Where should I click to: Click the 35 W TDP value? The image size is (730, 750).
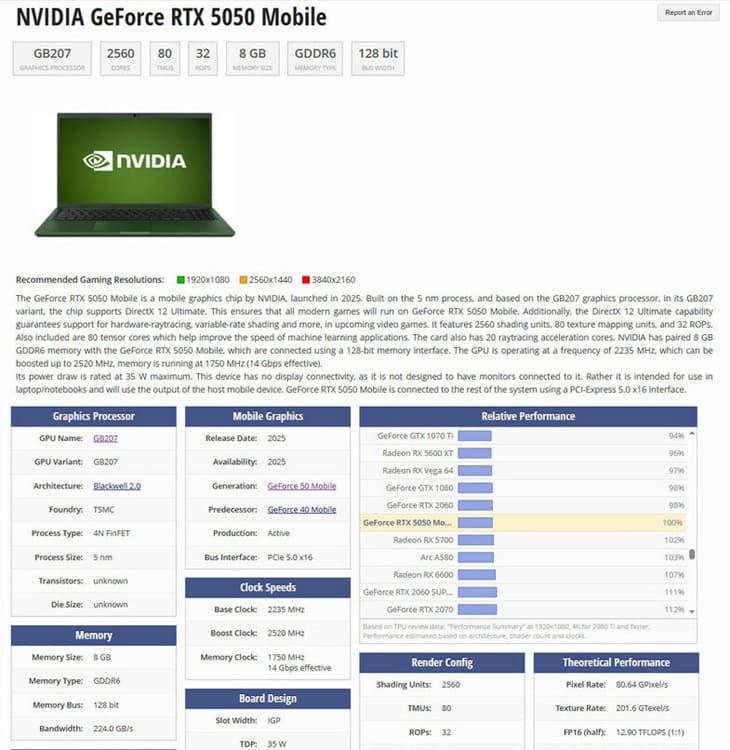pos(277,744)
